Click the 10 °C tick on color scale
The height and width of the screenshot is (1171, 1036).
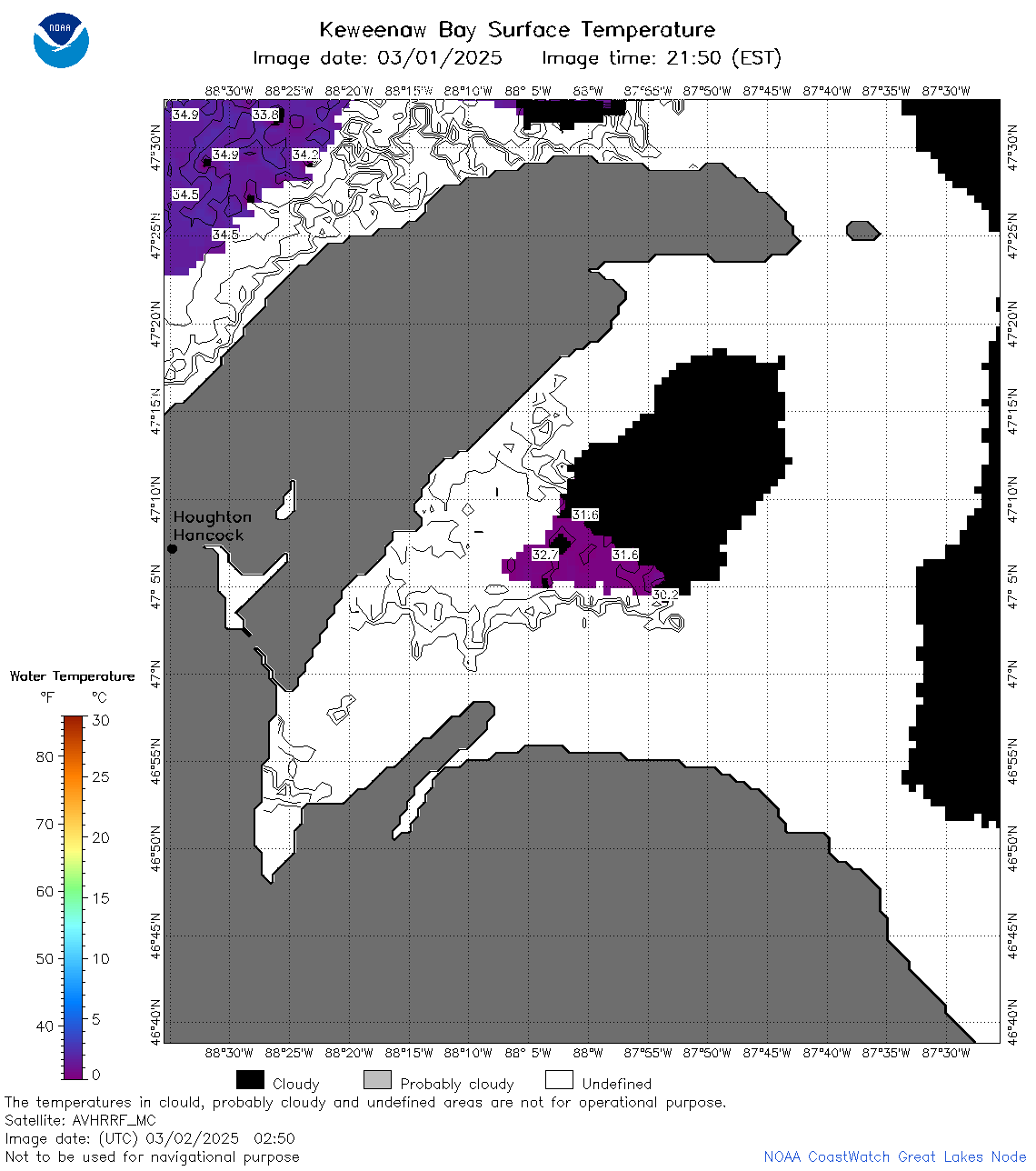point(101,958)
